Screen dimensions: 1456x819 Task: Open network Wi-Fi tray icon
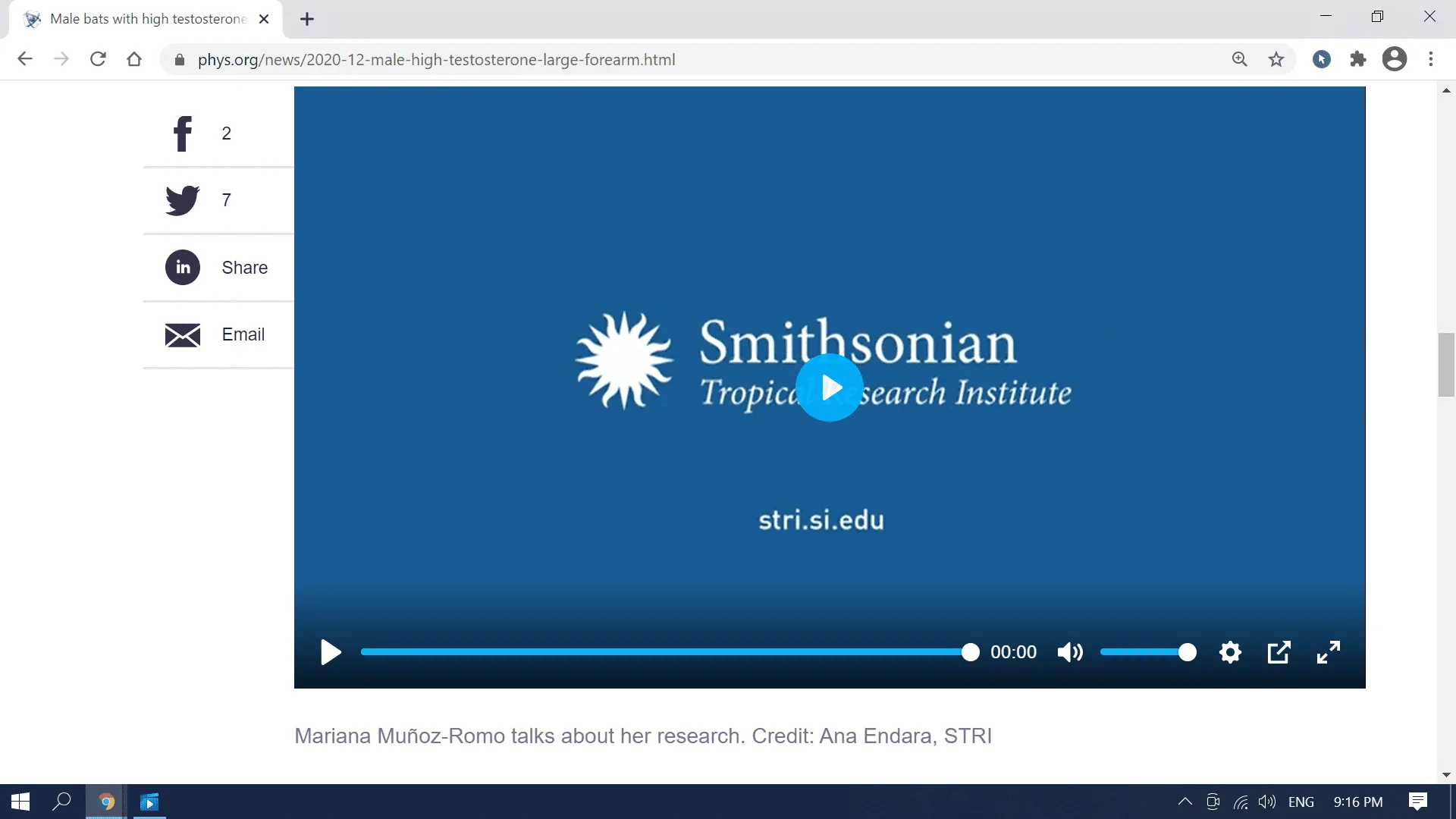click(x=1241, y=802)
